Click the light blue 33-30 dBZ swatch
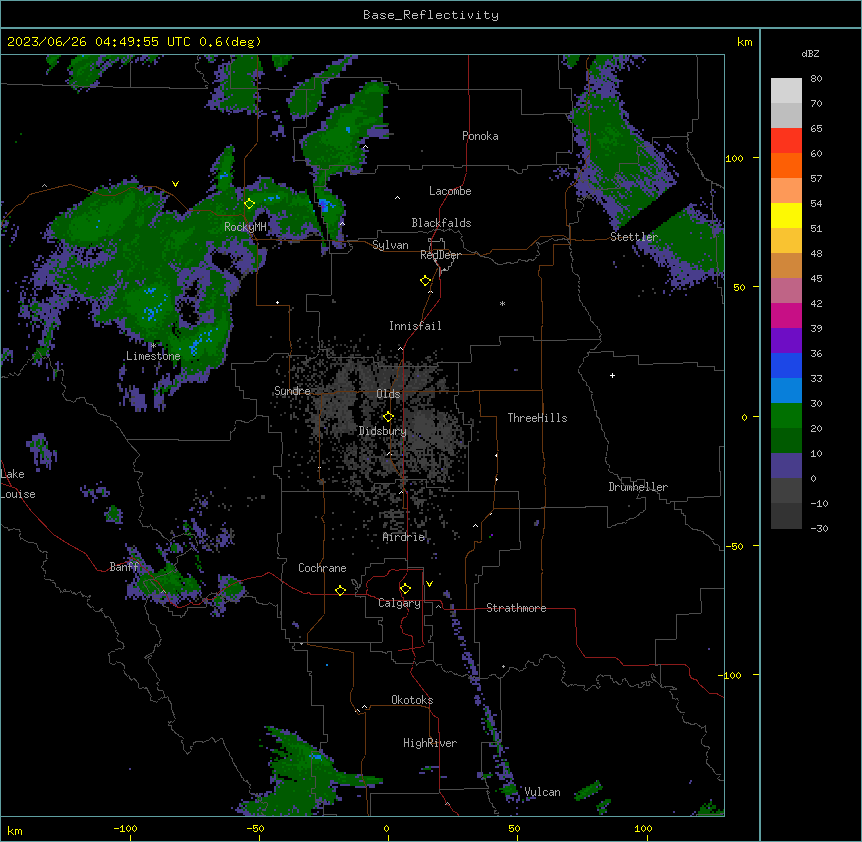The image size is (862, 842). pyautogui.click(x=786, y=391)
